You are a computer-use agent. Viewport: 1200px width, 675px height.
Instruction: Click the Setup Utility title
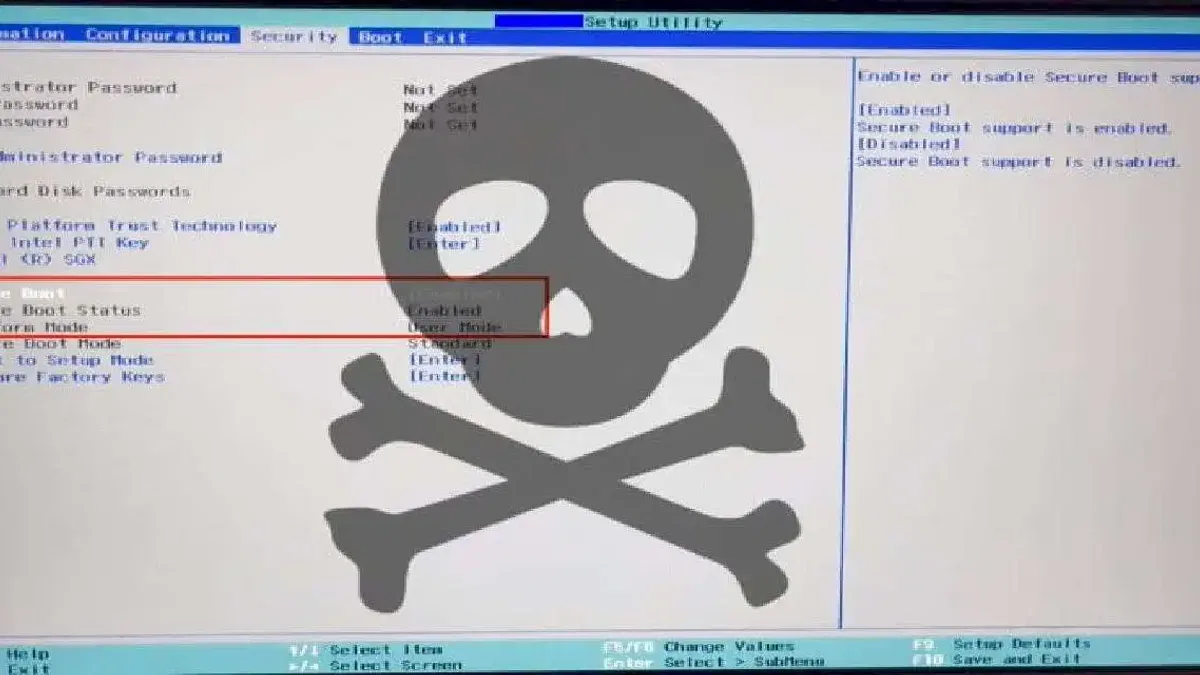point(653,21)
